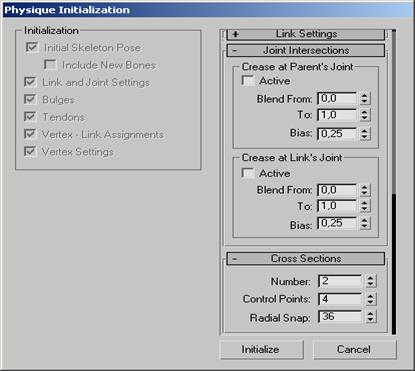Toggle the Tendons checkbox
The image size is (415, 371).
(x=30, y=117)
